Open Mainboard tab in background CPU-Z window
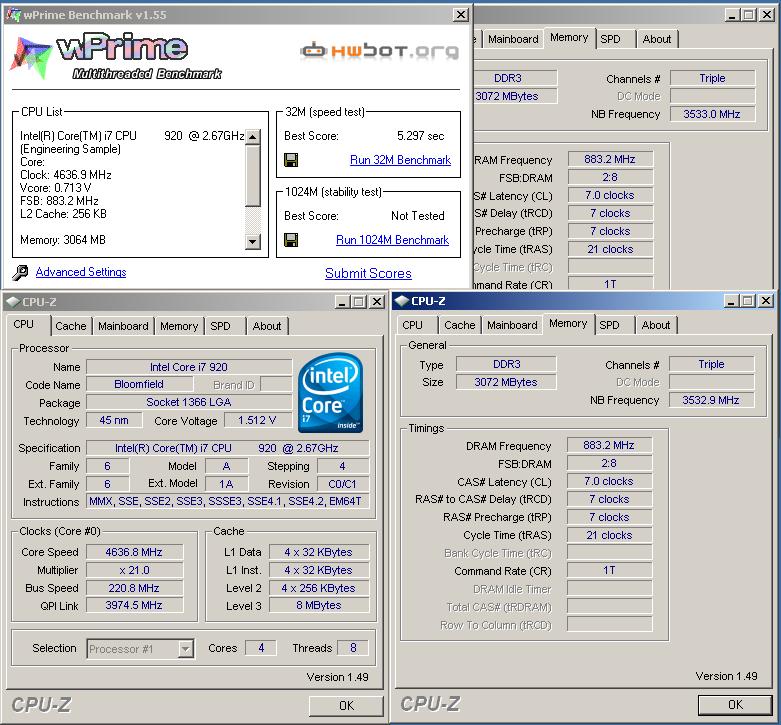This screenshot has height=725, width=781. tap(513, 39)
